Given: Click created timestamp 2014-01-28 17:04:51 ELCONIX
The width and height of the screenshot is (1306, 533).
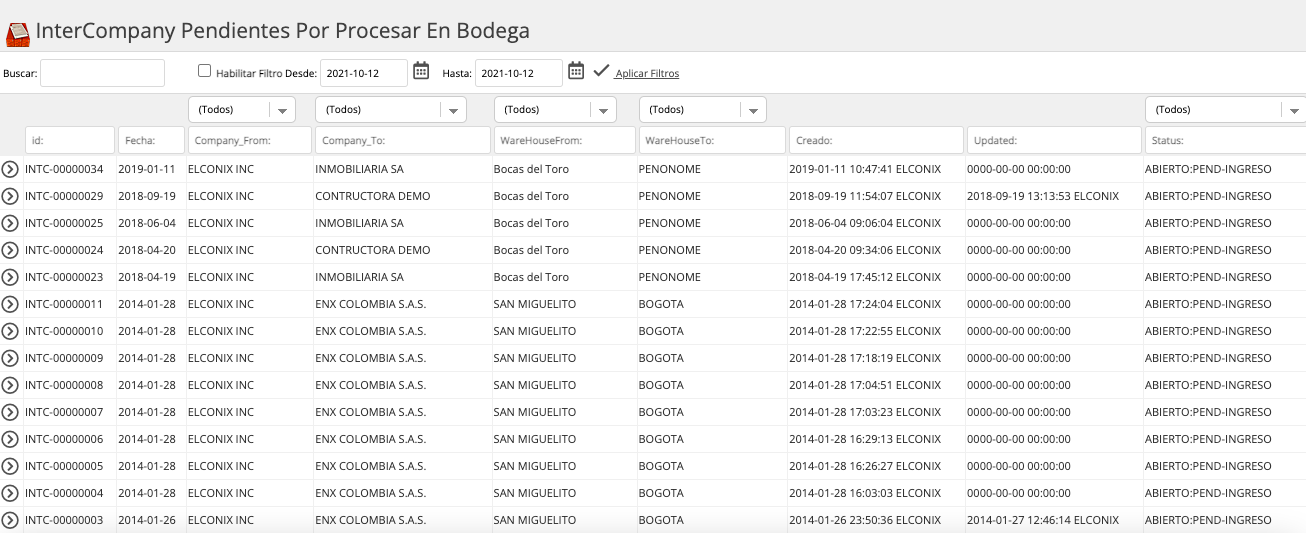Looking at the screenshot, I should (x=865, y=385).
